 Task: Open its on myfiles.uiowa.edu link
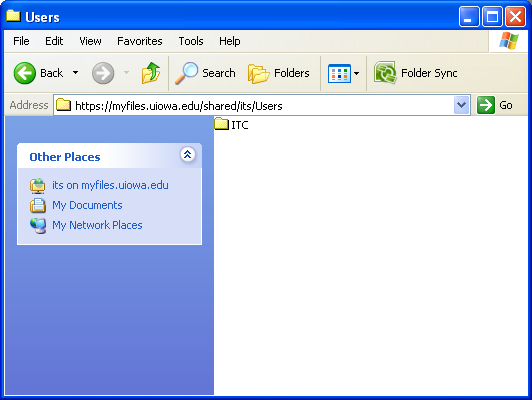click(110, 185)
